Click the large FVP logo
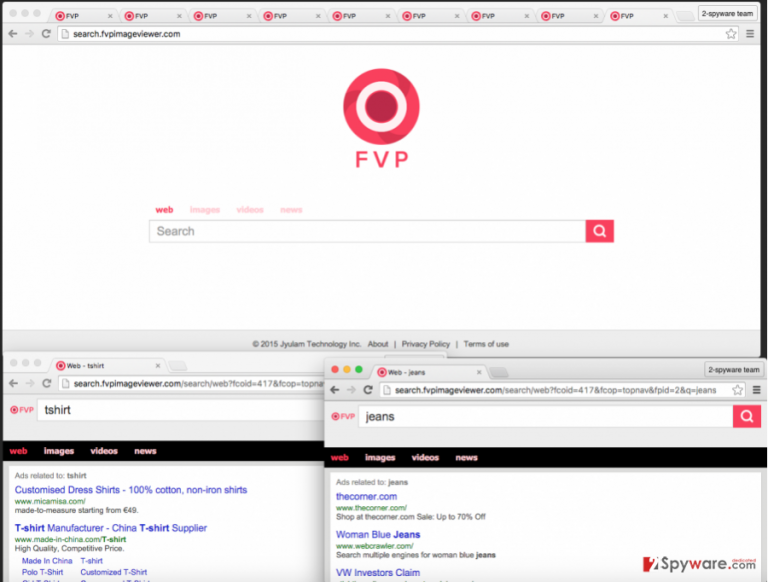This screenshot has width=768, height=582. pos(381,119)
